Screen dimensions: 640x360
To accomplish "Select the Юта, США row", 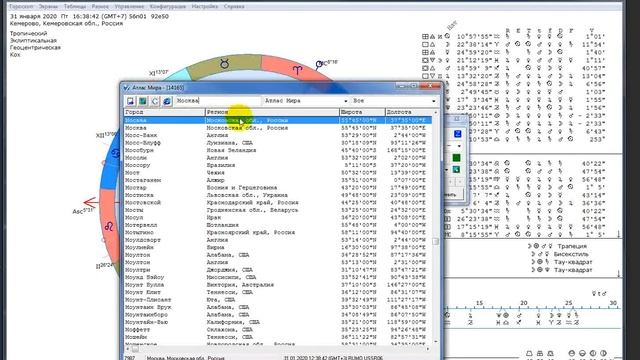I will tap(278, 300).
